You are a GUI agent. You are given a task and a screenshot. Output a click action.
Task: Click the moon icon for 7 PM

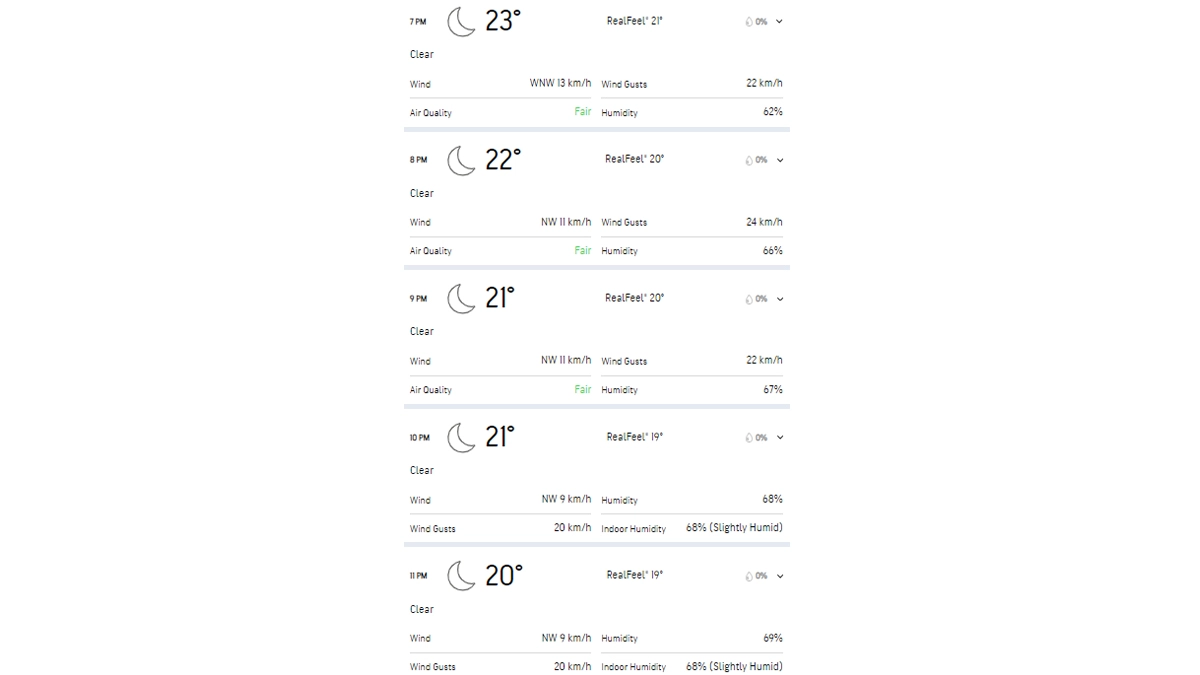(x=461, y=21)
